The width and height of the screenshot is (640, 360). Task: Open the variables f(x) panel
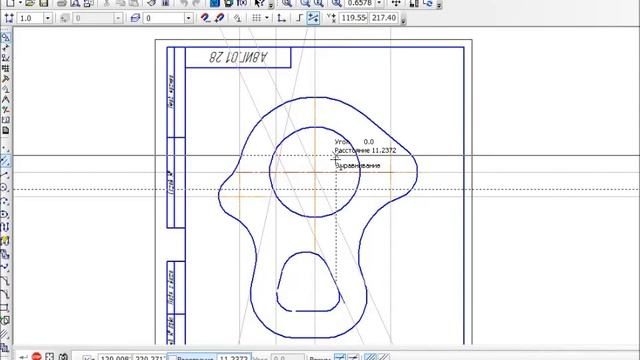tap(242, 3)
